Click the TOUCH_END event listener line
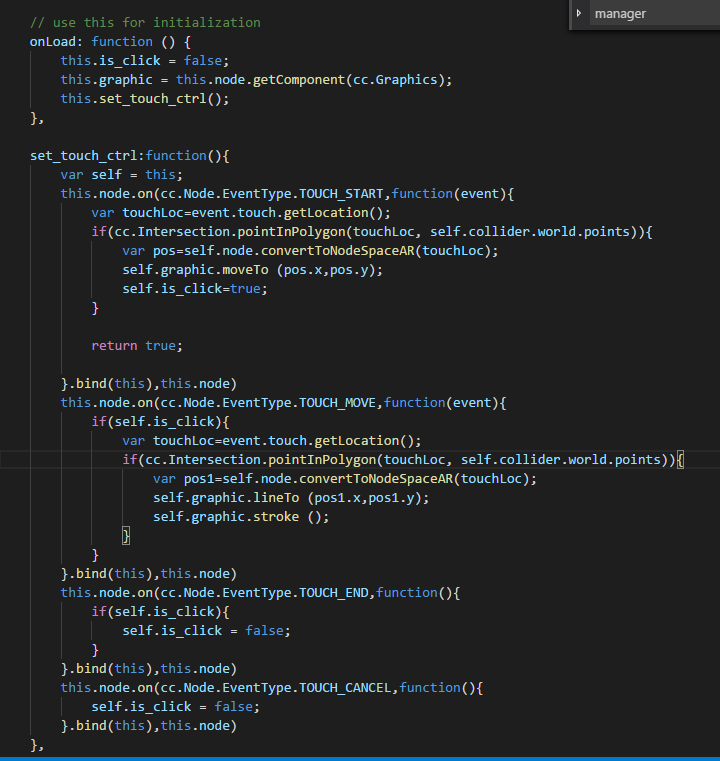The height and width of the screenshot is (761, 720). point(260,593)
